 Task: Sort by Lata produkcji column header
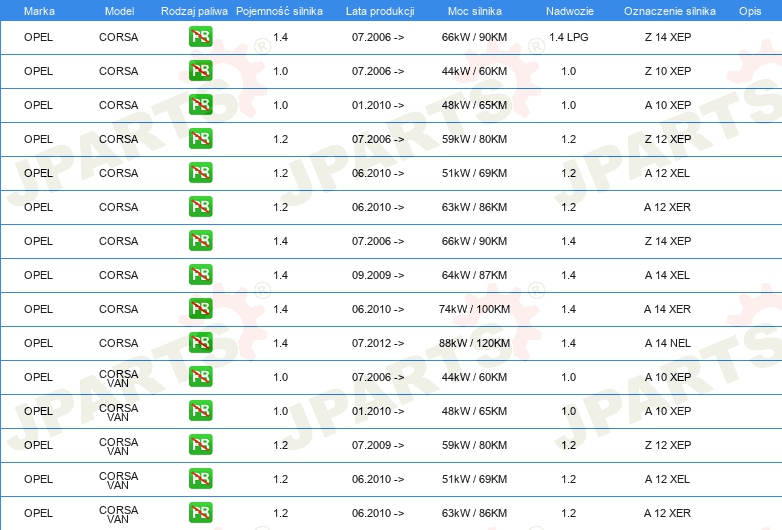(x=380, y=10)
